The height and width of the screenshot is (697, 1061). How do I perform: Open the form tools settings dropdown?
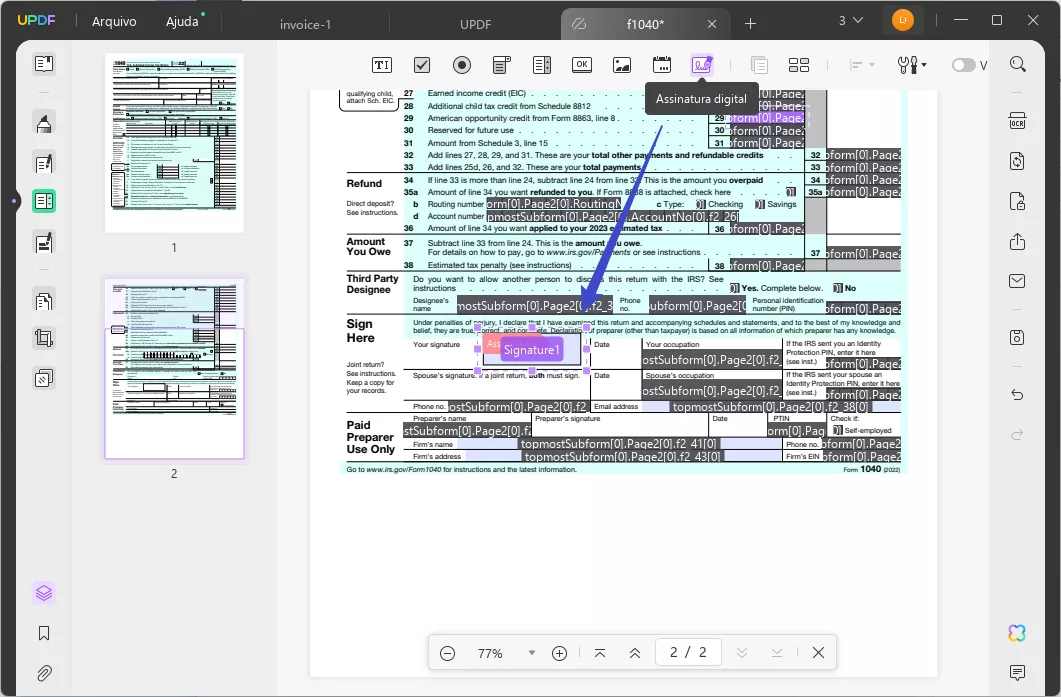[911, 65]
